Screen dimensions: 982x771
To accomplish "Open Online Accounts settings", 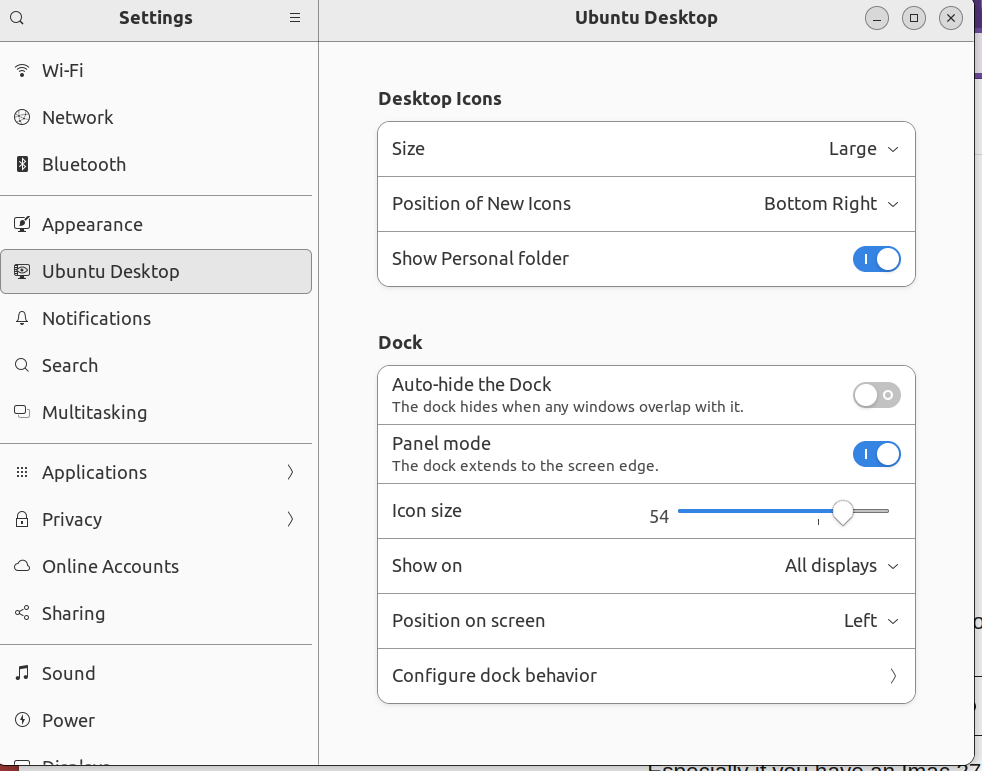I will [156, 566].
